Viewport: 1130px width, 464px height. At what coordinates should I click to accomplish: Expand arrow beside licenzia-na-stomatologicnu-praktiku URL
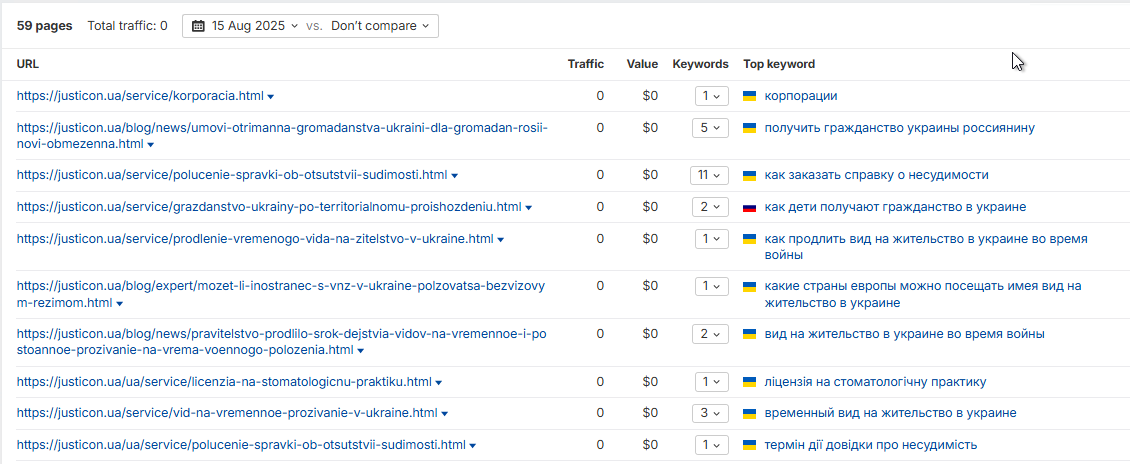pos(439,383)
